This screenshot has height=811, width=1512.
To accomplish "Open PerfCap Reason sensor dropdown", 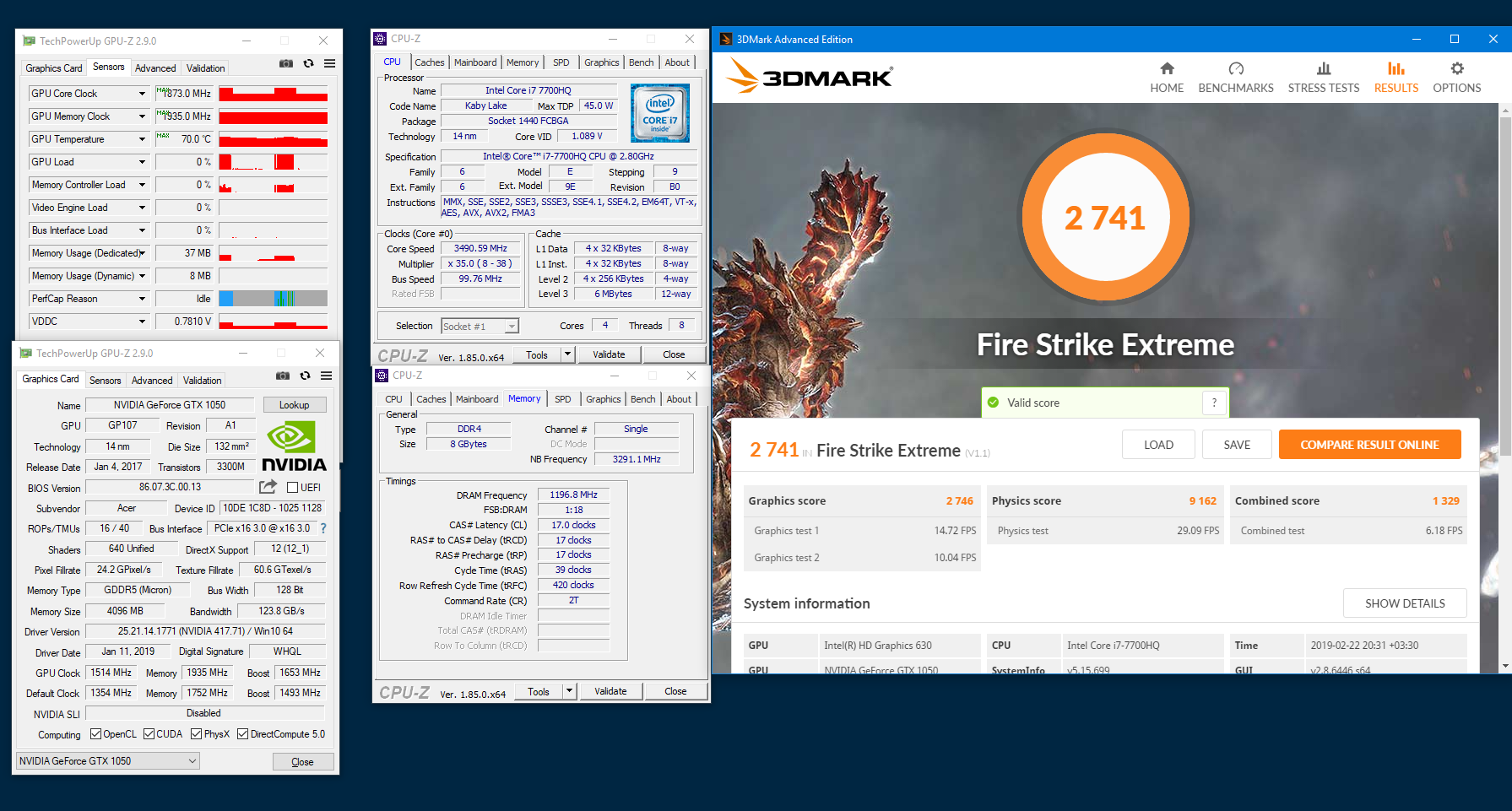I will [142, 299].
